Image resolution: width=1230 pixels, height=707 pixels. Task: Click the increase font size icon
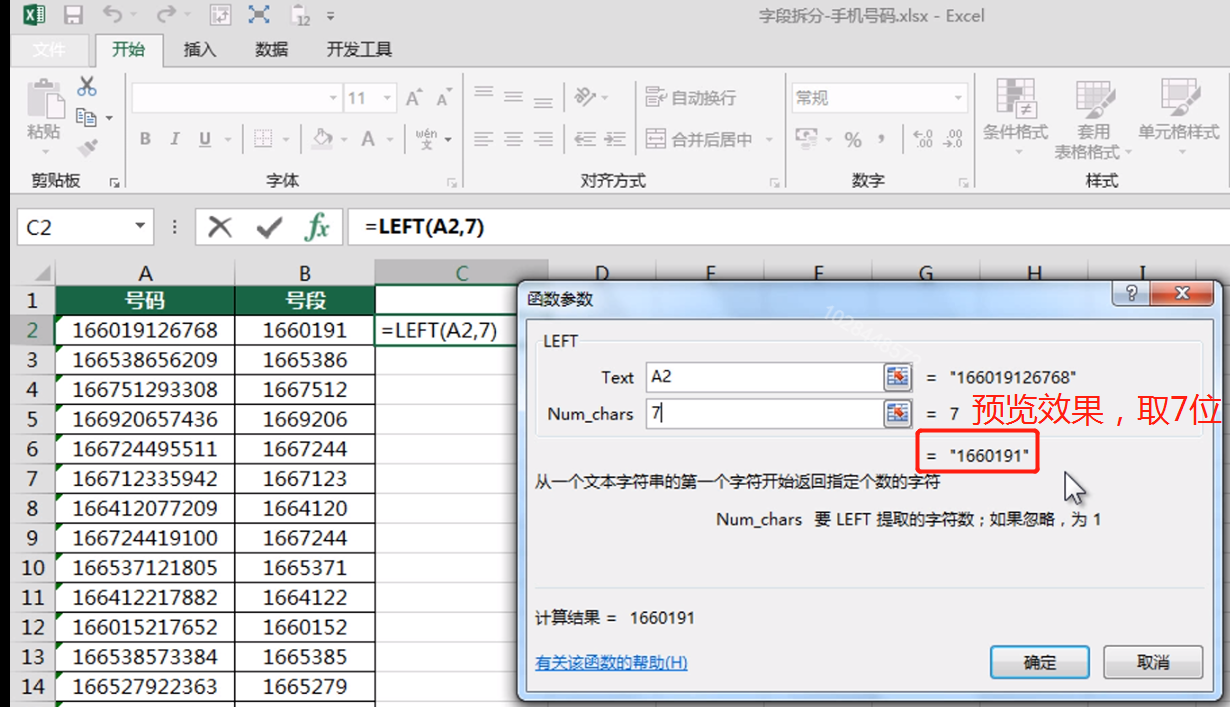413,98
